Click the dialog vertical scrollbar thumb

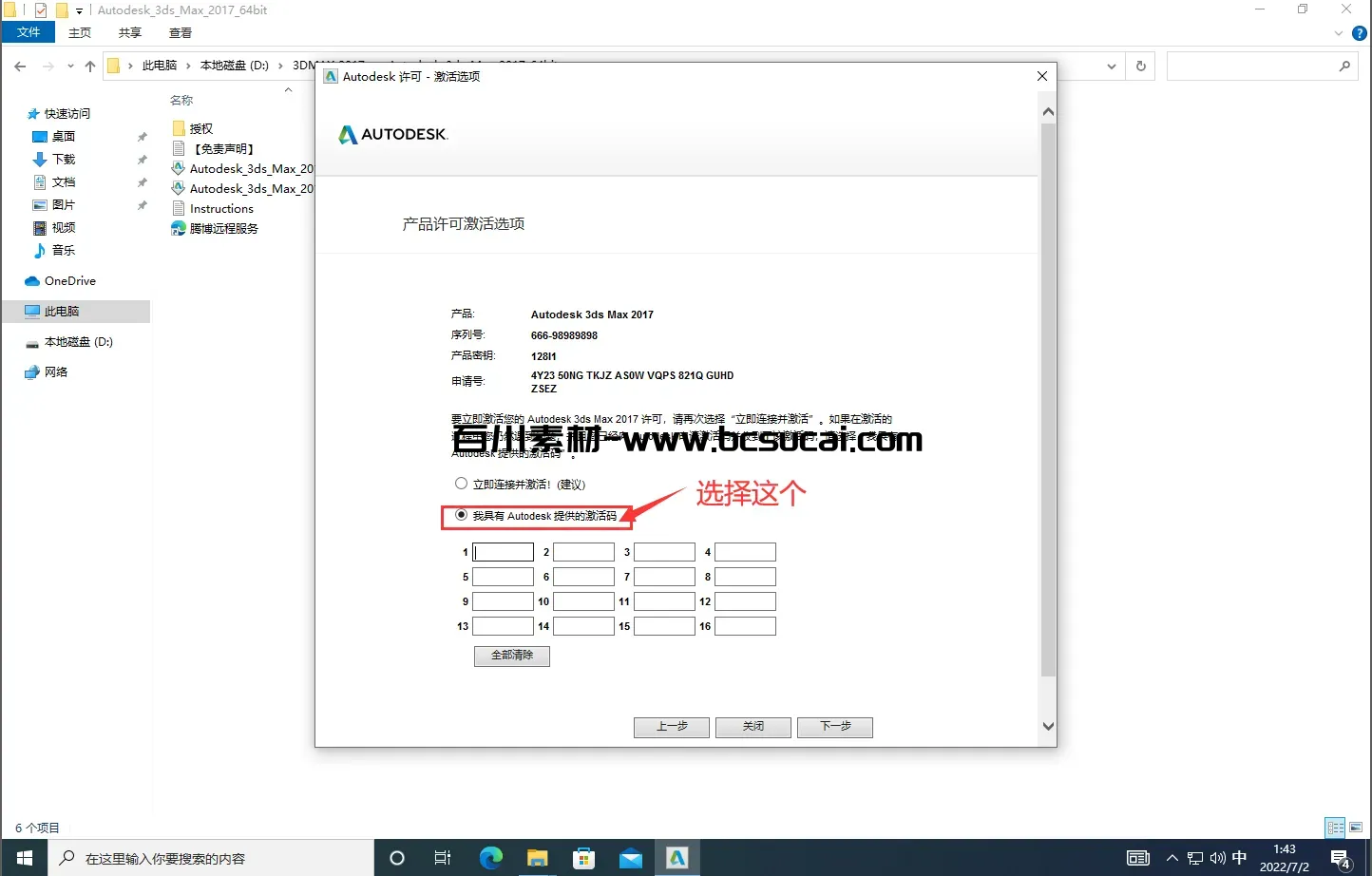pos(1048,399)
